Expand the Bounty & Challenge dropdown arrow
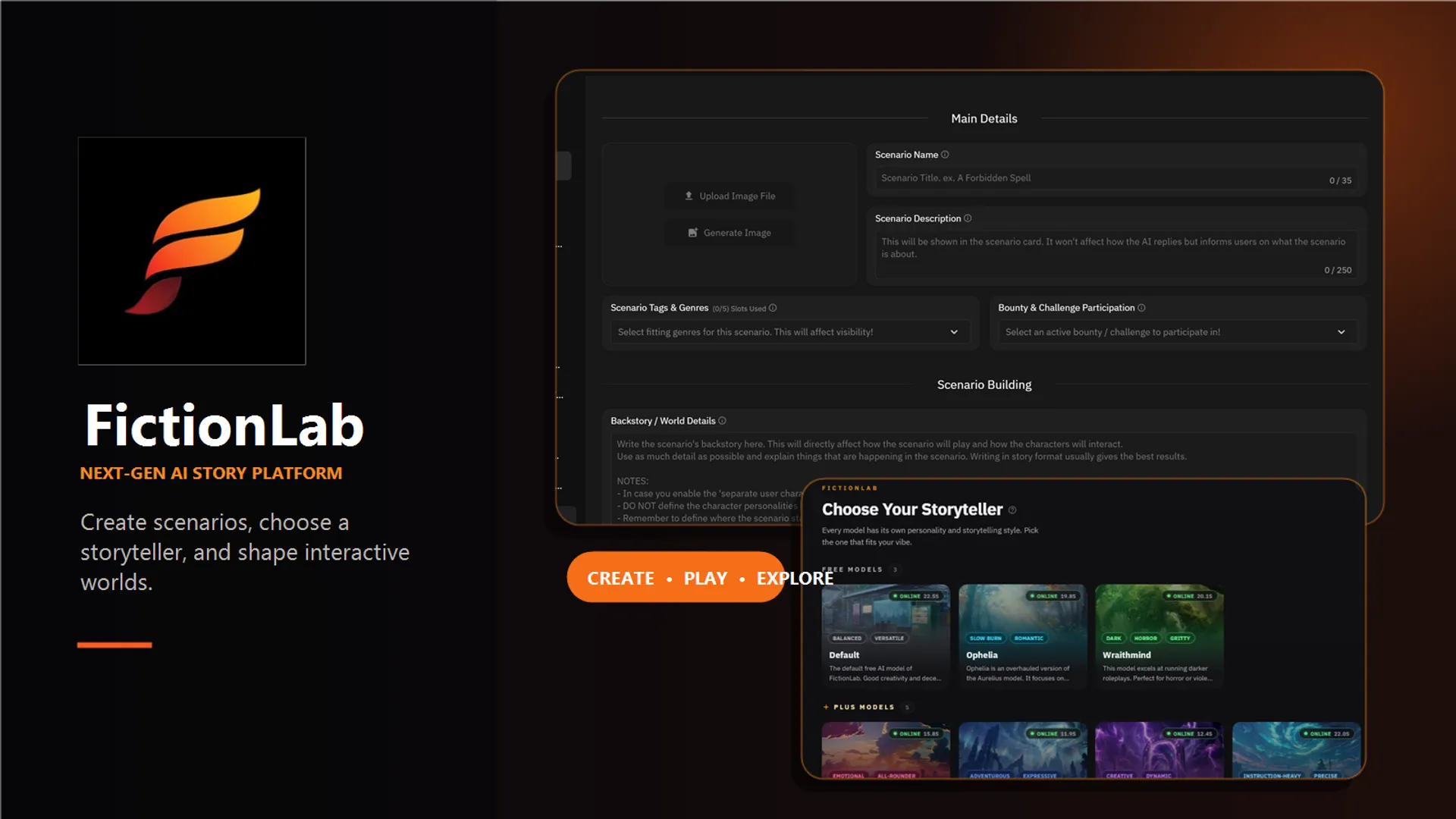Screen dimensions: 1456x819 click(x=1341, y=332)
